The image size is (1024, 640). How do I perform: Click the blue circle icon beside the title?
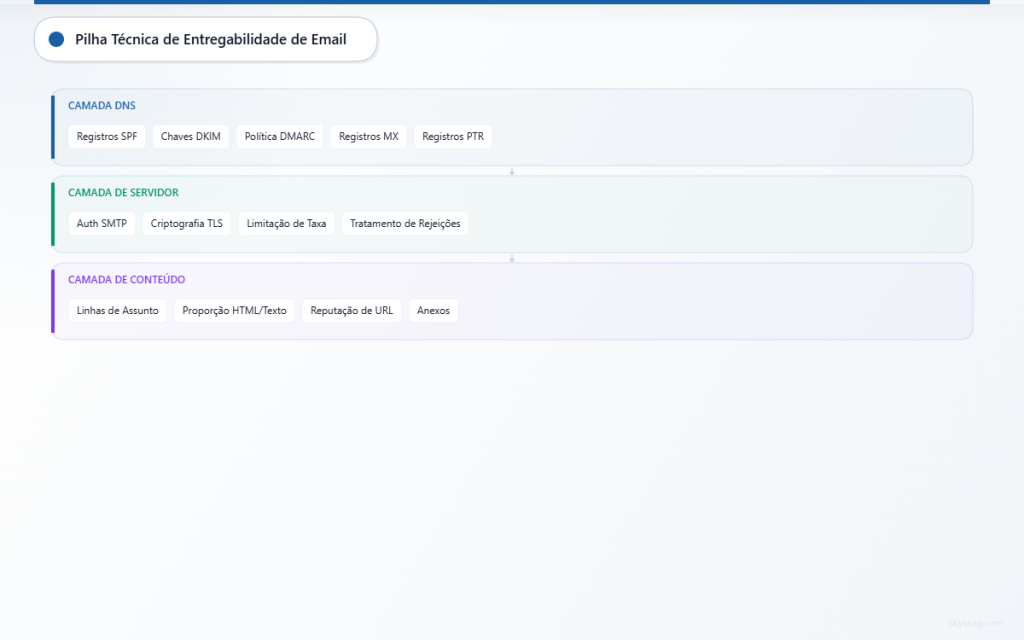[56, 40]
